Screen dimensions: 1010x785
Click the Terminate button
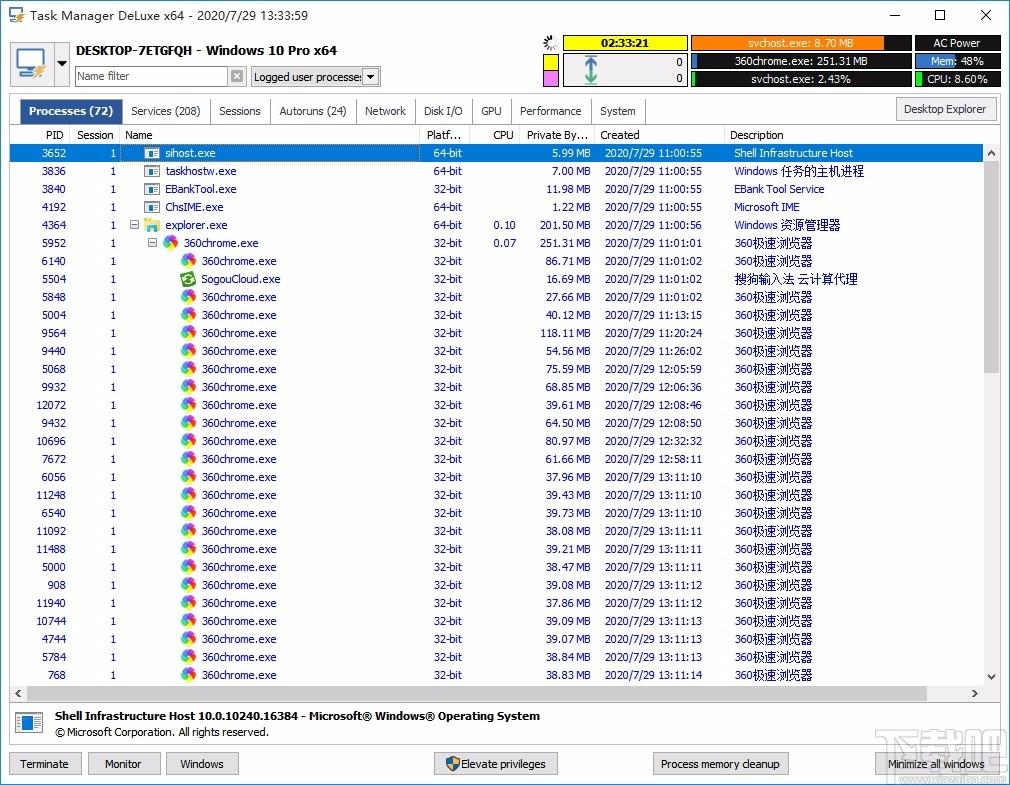pyautogui.click(x=44, y=764)
